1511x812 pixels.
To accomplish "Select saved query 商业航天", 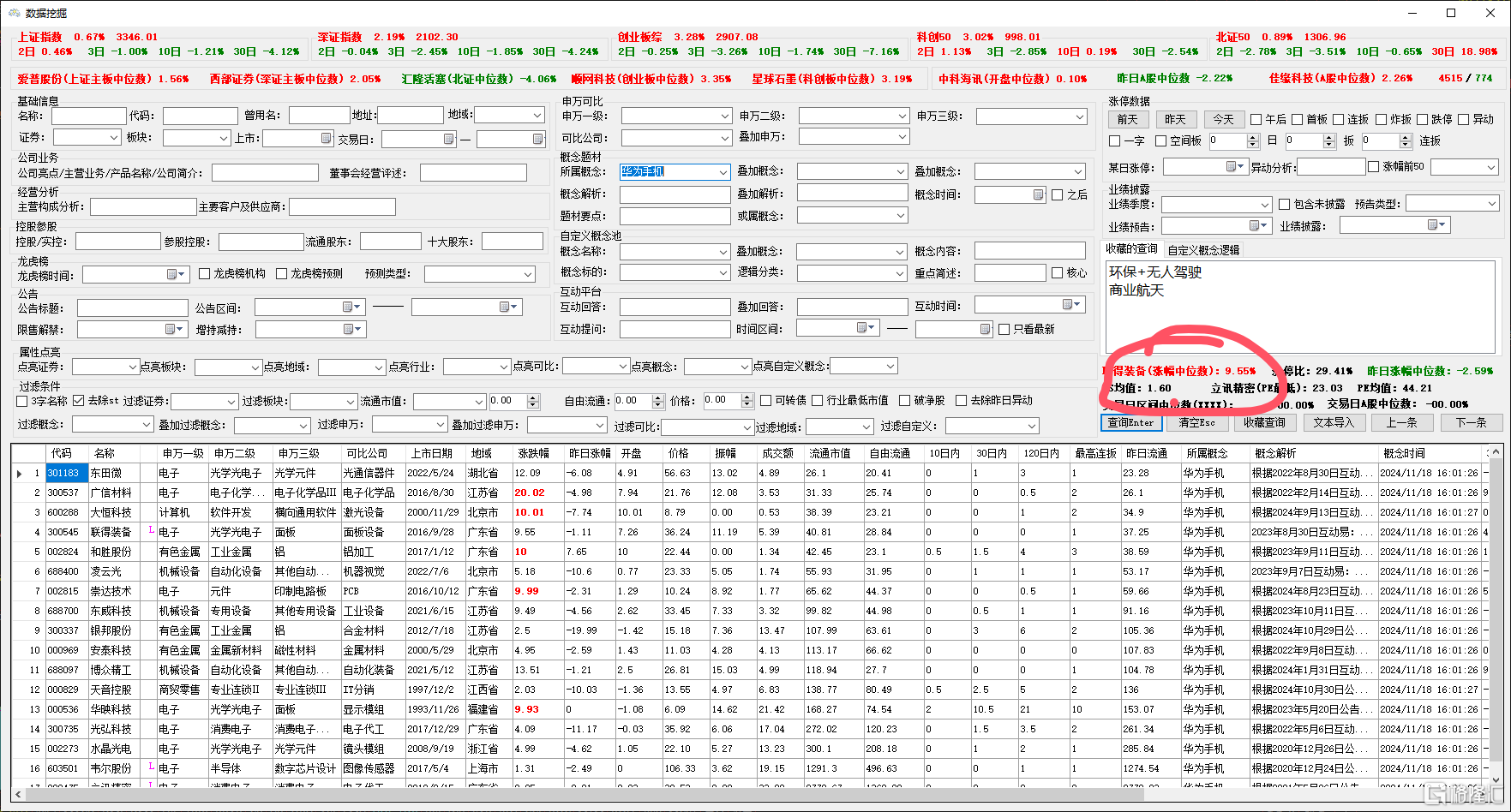I will (x=1136, y=290).
